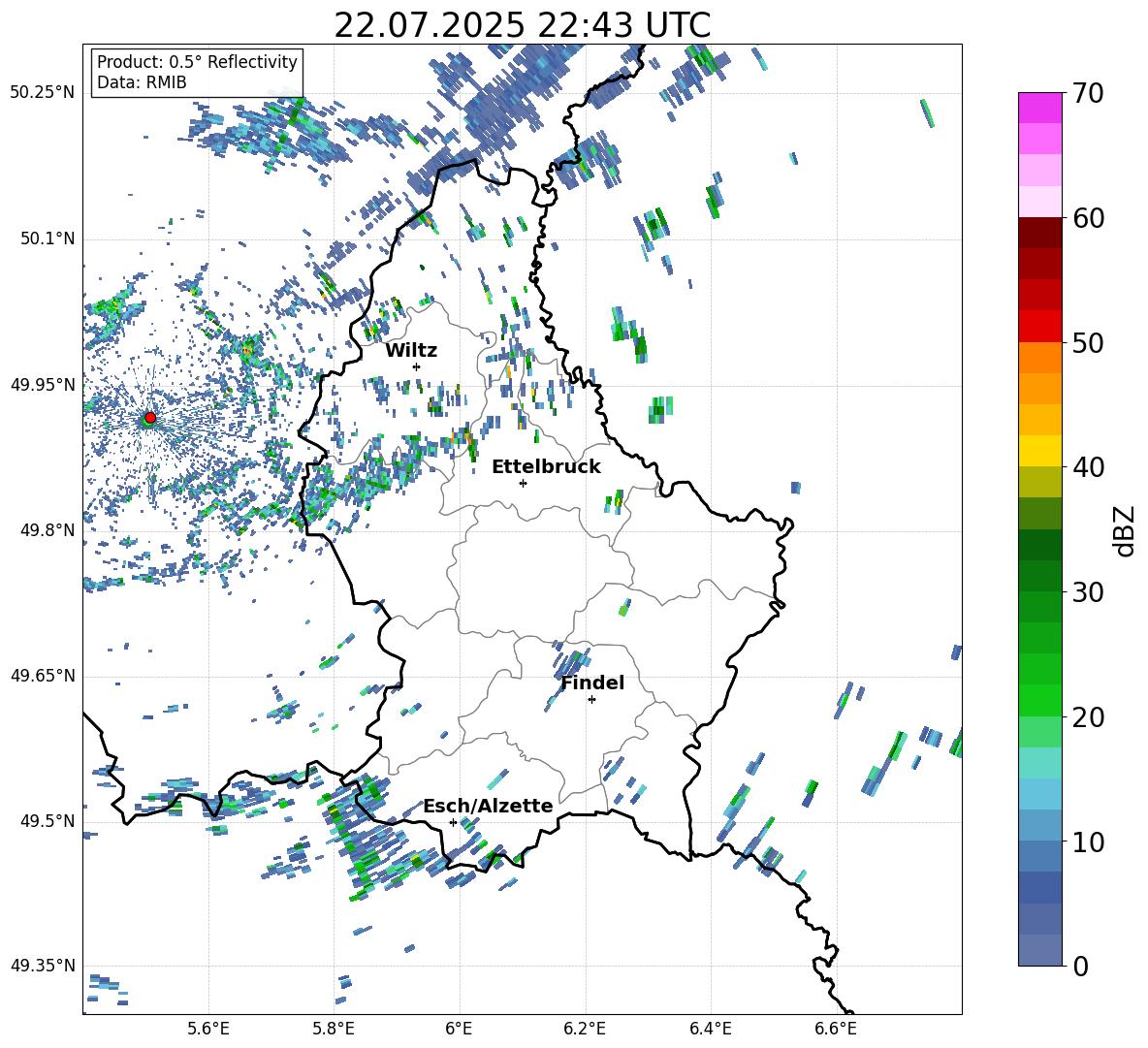Click the colorbar value 40

coord(1088,467)
